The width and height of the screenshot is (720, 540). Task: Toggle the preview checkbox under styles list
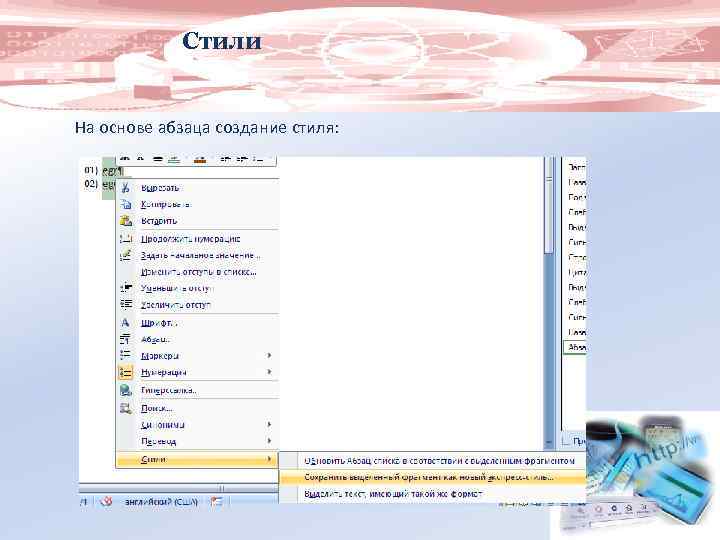coord(566,442)
